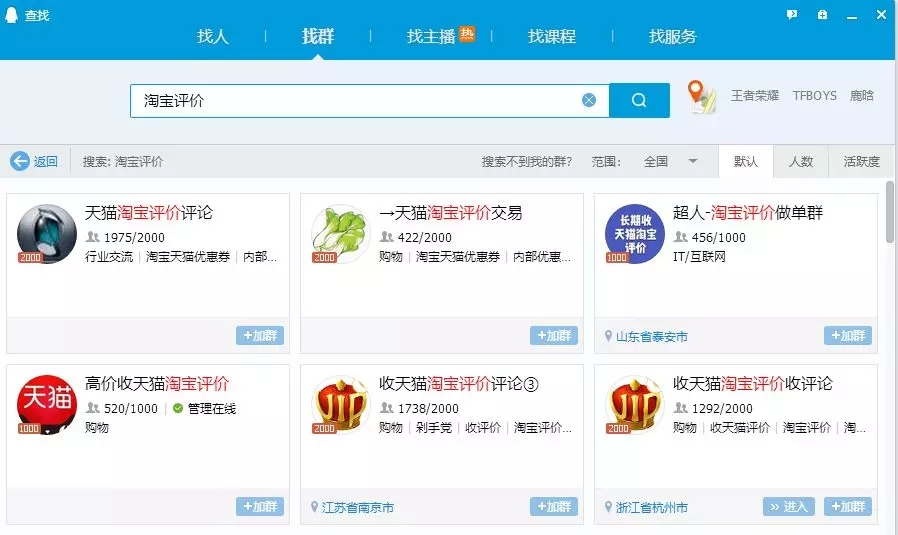
Task: Join the 天猫淘宝评价评论 group with +加群
Action: pos(260,336)
